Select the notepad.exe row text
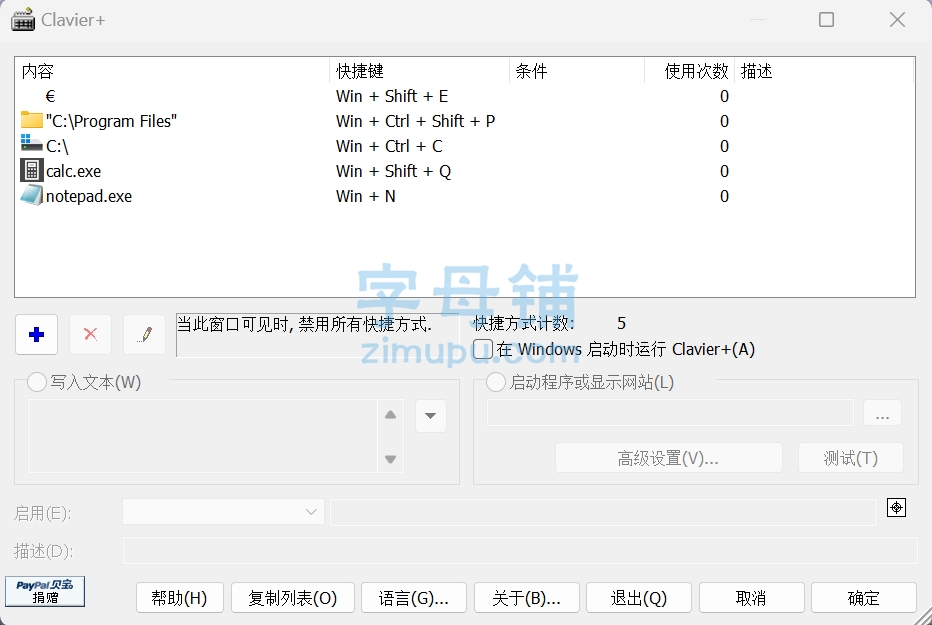This screenshot has width=932, height=625. pos(89,196)
